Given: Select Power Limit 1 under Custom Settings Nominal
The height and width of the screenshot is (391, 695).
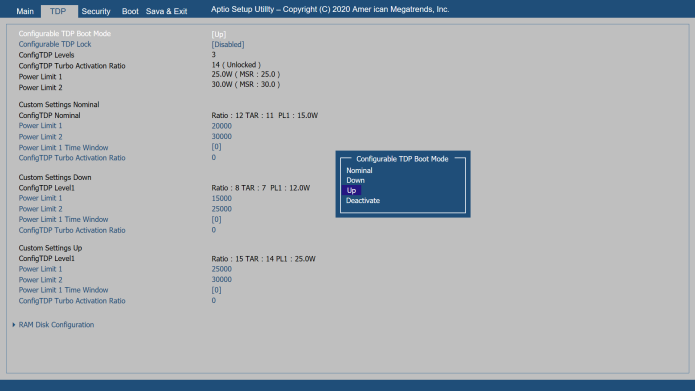Looking at the screenshot, I should (40, 126).
